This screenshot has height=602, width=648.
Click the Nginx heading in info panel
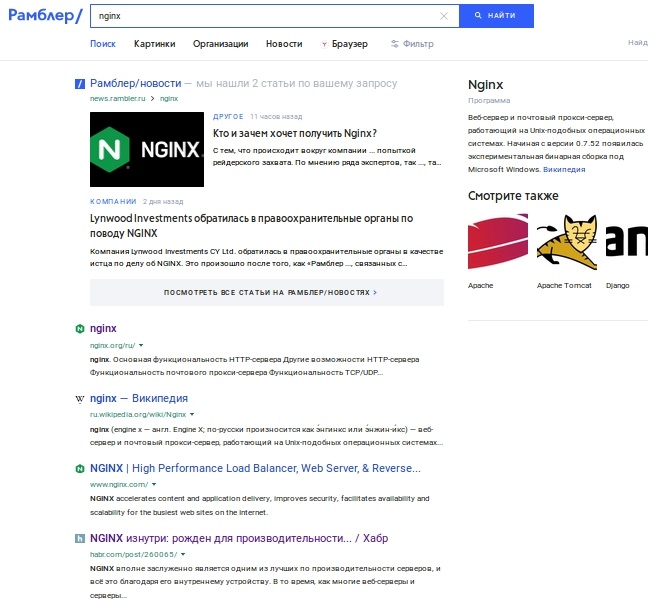(486, 85)
